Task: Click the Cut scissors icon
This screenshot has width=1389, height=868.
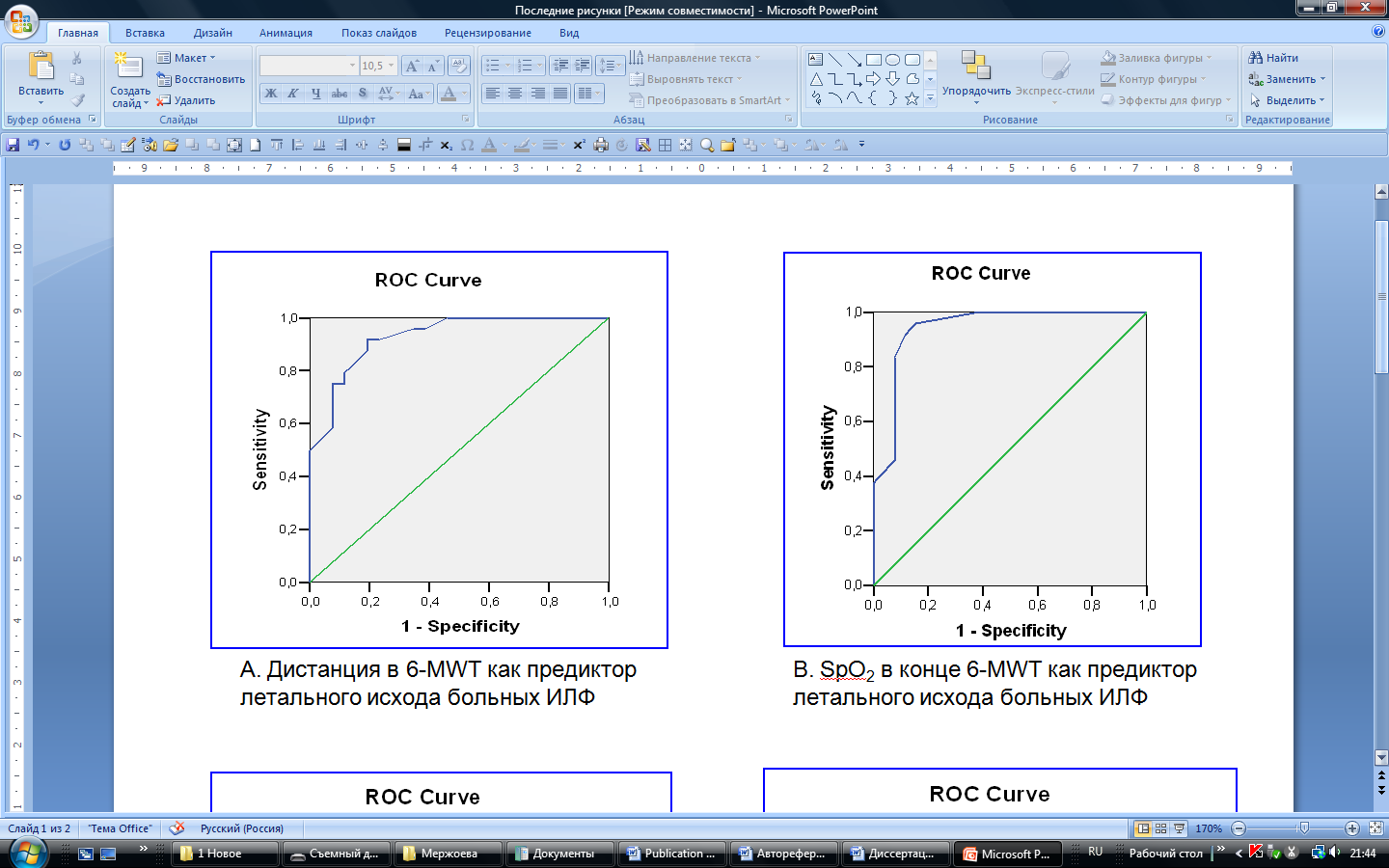Action: click(x=77, y=59)
